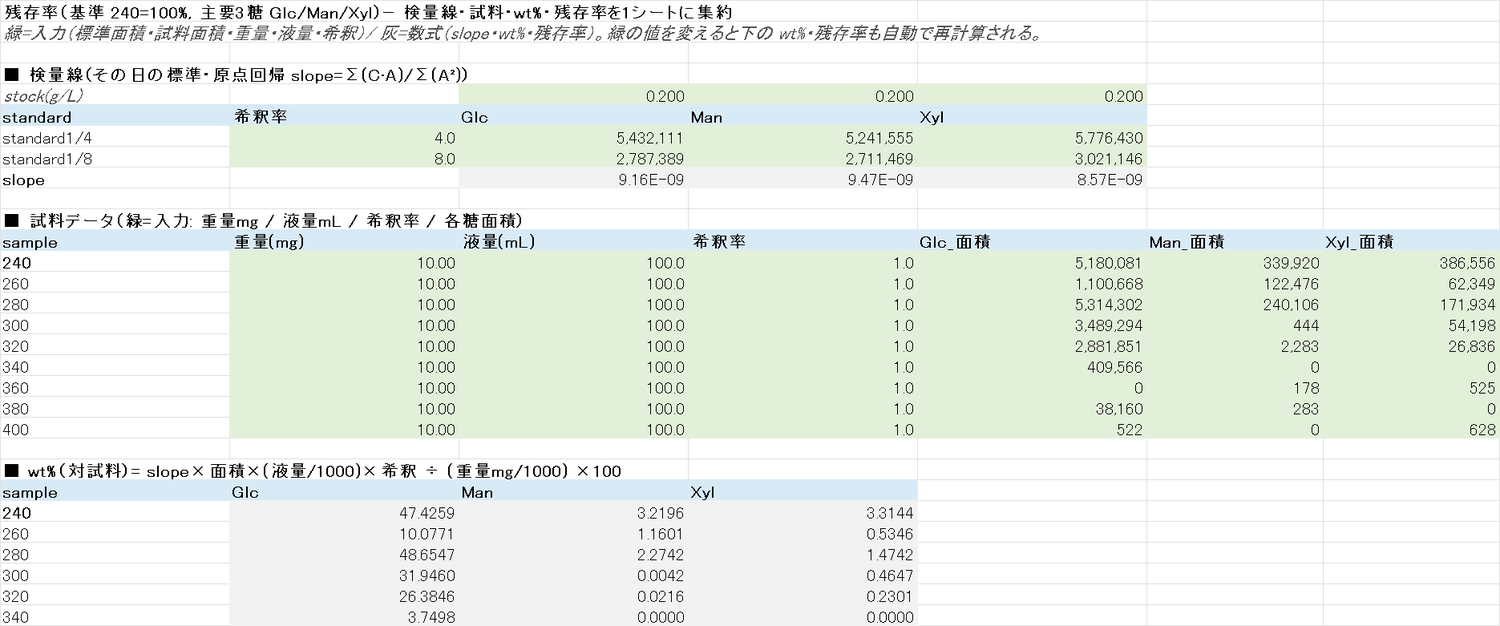Click the Glc area 5,432,111
This screenshot has width=1500, height=626.
pos(573,138)
